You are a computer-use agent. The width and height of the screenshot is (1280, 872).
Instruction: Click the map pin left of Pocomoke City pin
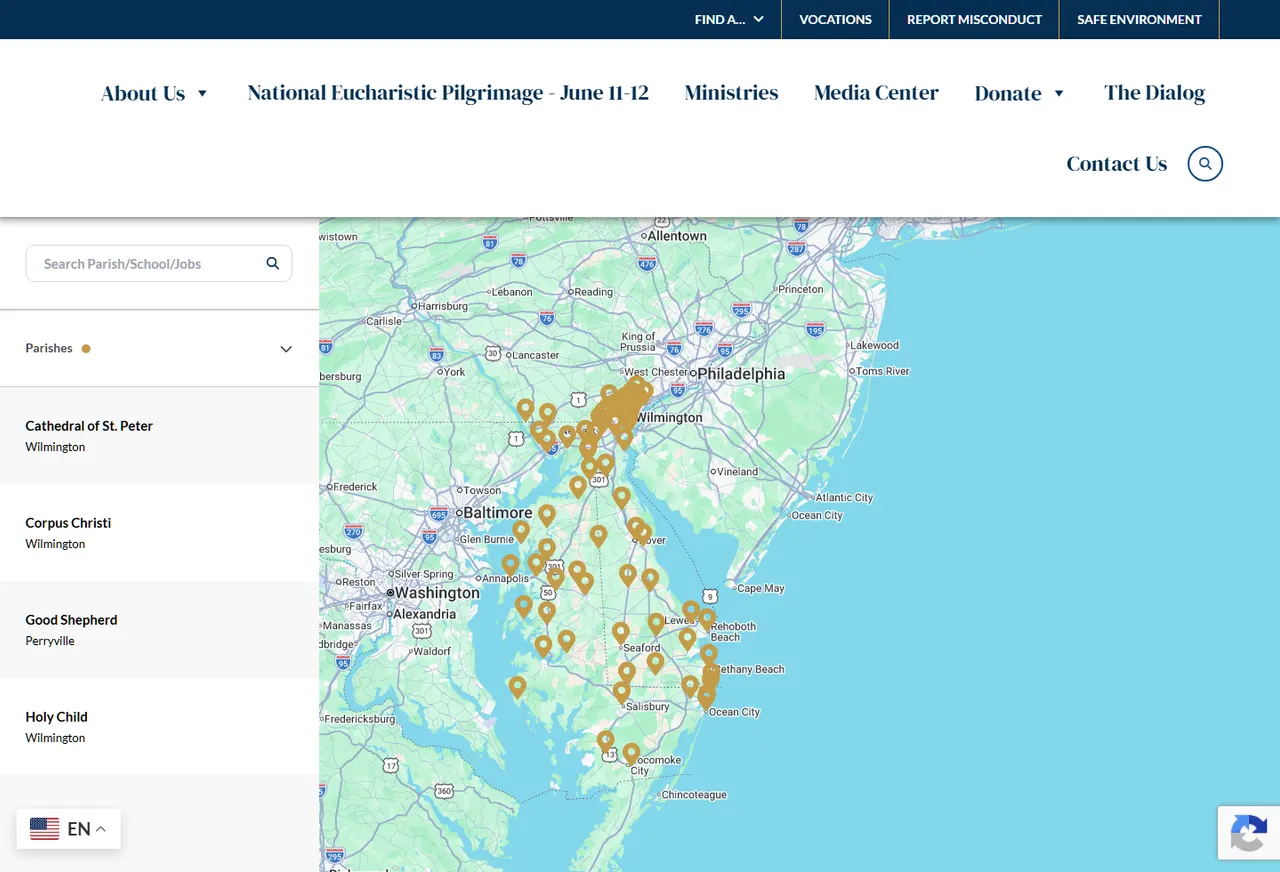(x=606, y=741)
